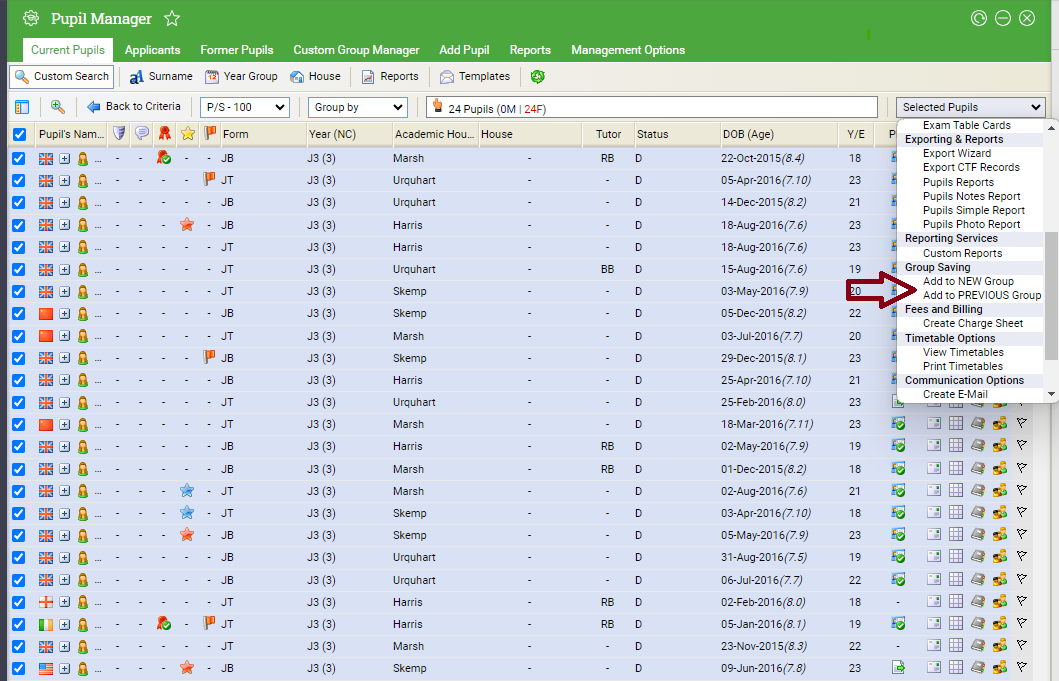Open the column layout chooser icon

pos(22,107)
